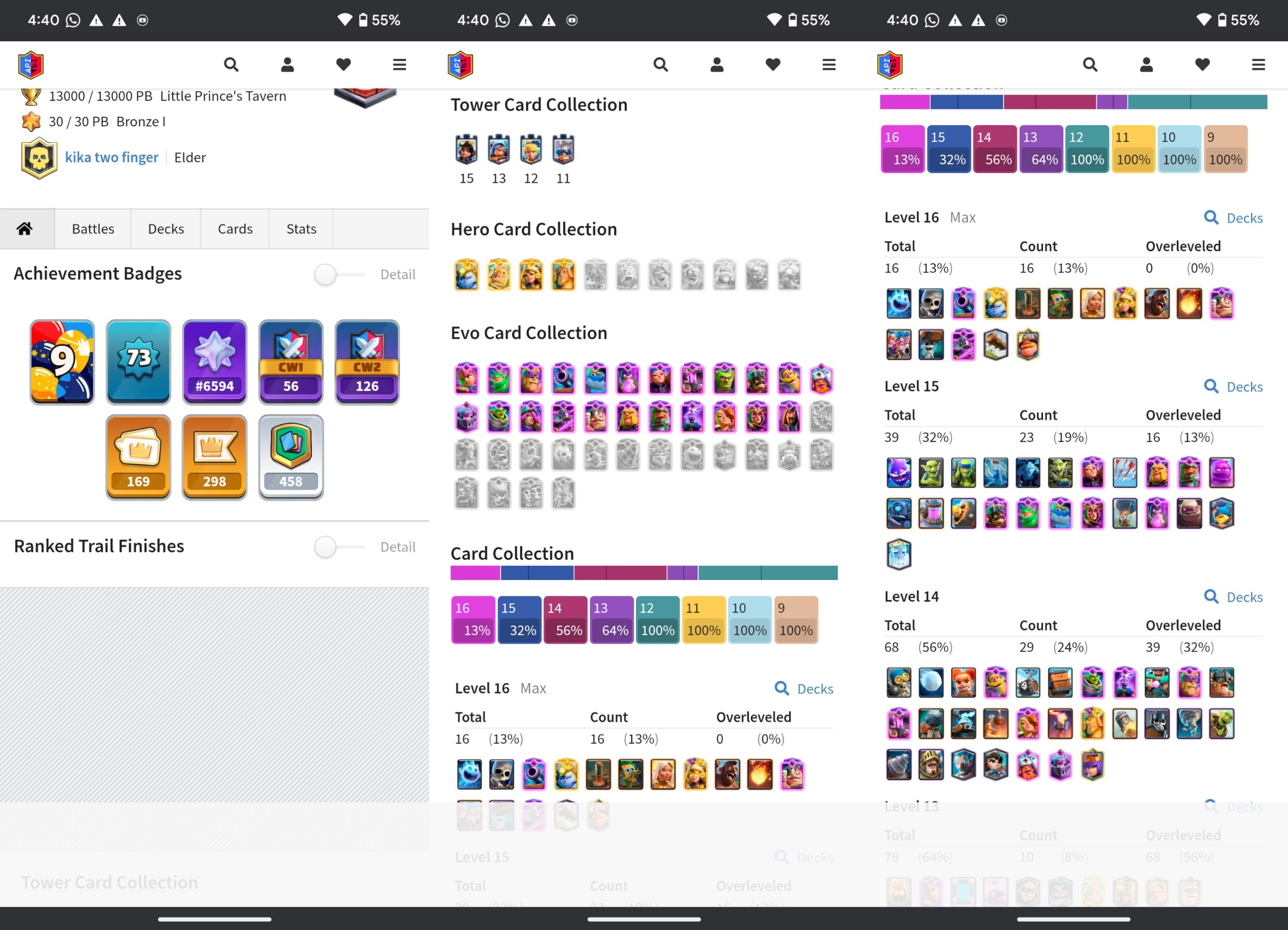The image size is (1288, 930).
Task: Open Decks link for Level 16 on middle screen
Action: 803,689
